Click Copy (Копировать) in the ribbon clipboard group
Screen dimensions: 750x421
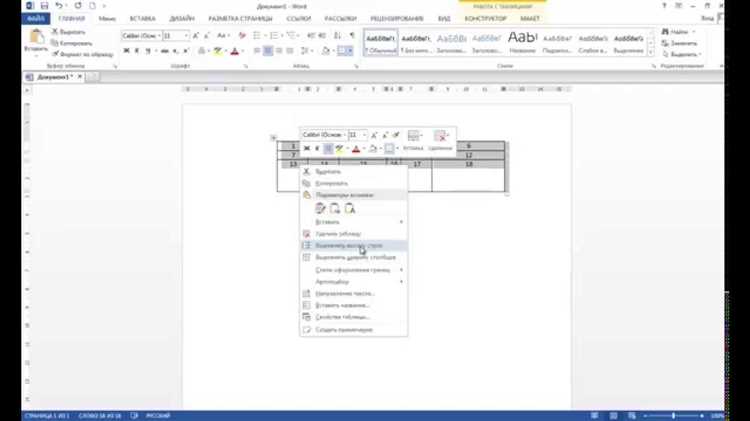(x=72, y=43)
